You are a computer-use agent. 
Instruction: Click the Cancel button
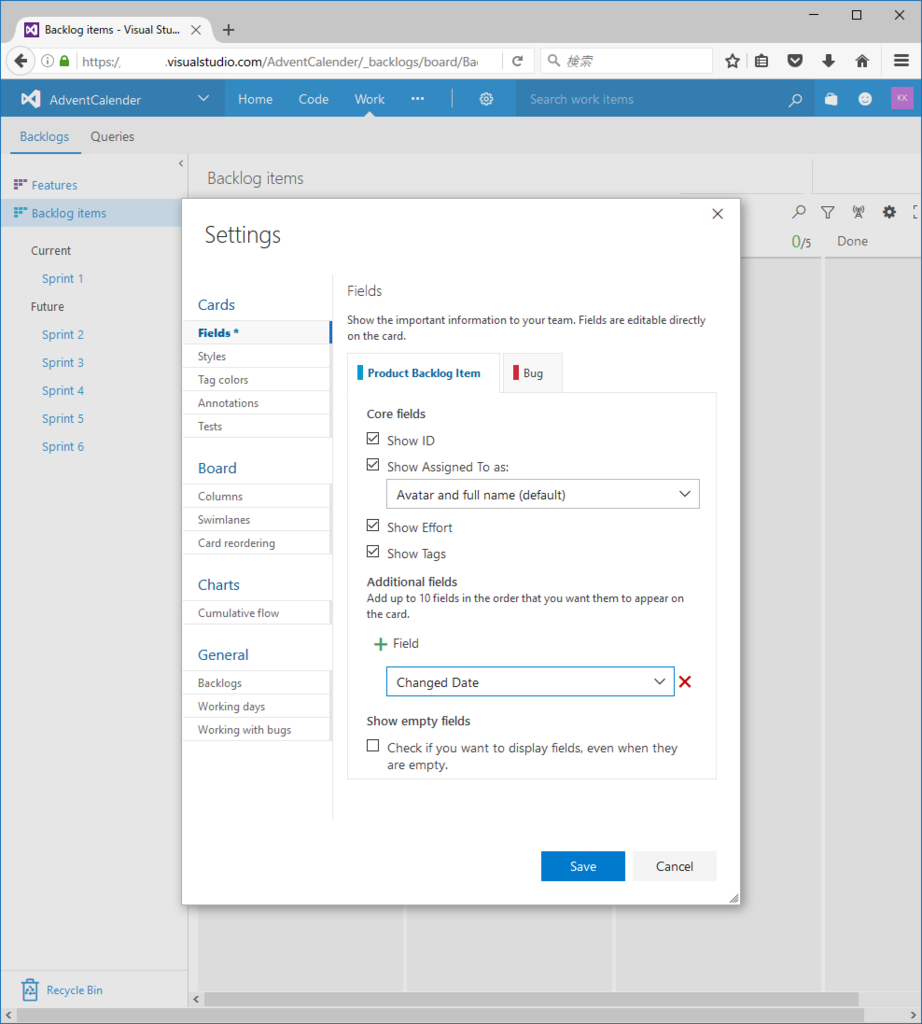tap(675, 866)
